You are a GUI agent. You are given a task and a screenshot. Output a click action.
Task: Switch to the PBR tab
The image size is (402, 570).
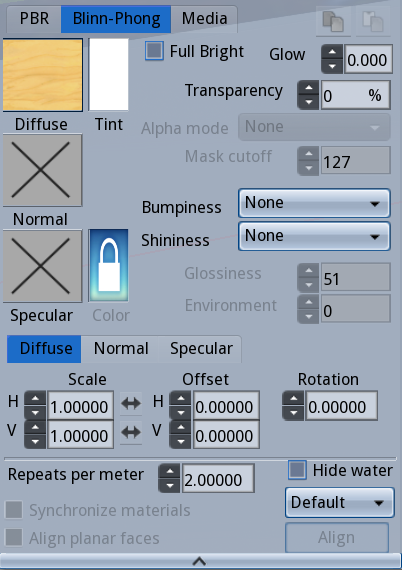(x=34, y=19)
